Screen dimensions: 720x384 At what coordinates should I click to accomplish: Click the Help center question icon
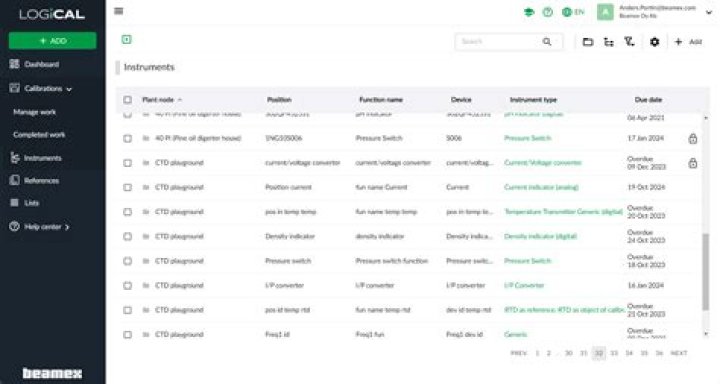[x=15, y=226]
